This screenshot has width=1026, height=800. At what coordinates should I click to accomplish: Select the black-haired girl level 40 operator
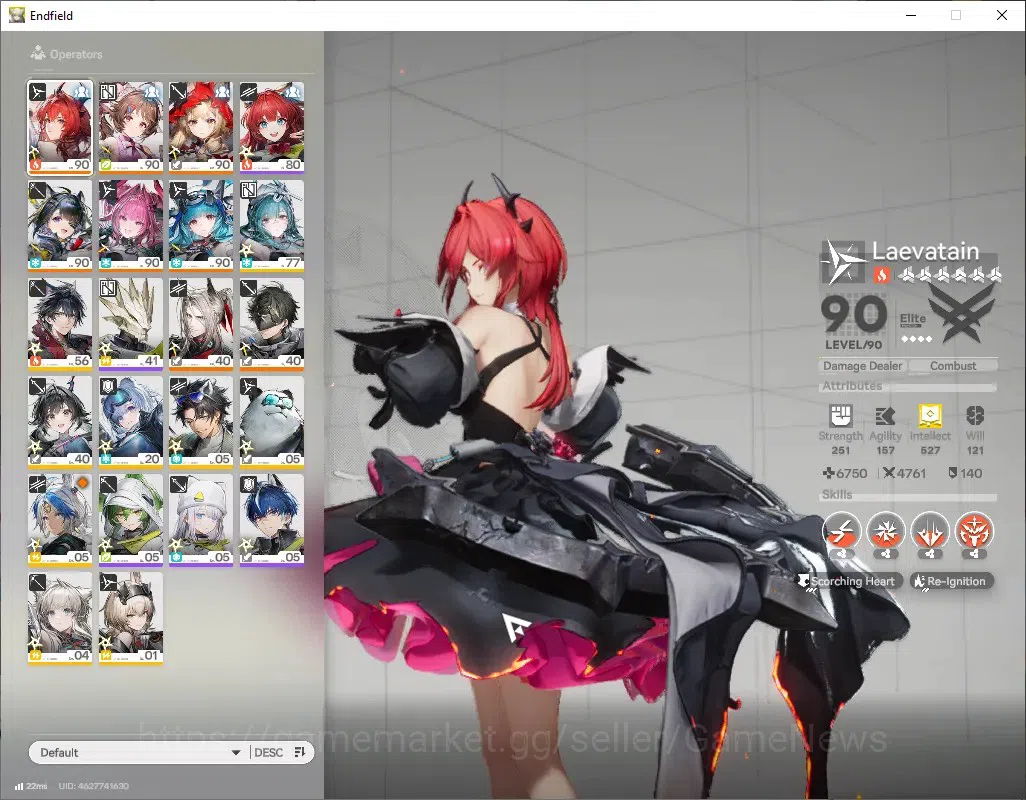click(x=60, y=421)
